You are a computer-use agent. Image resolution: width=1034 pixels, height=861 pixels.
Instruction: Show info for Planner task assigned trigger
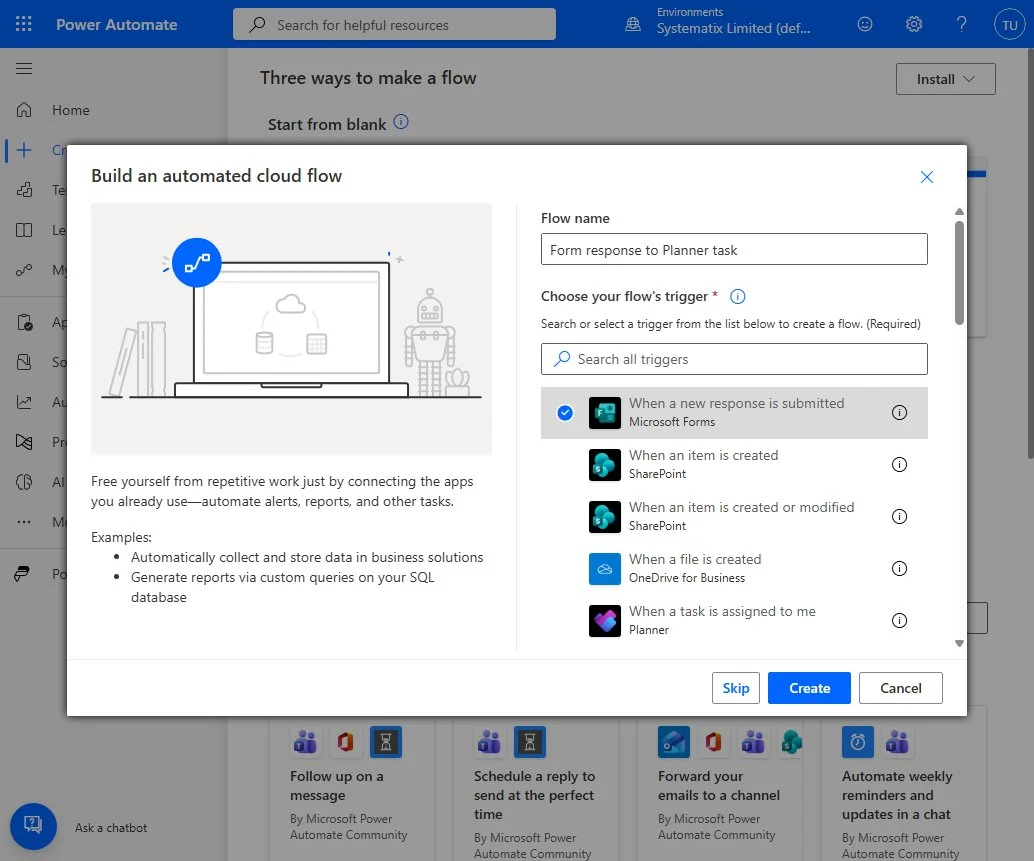(899, 621)
